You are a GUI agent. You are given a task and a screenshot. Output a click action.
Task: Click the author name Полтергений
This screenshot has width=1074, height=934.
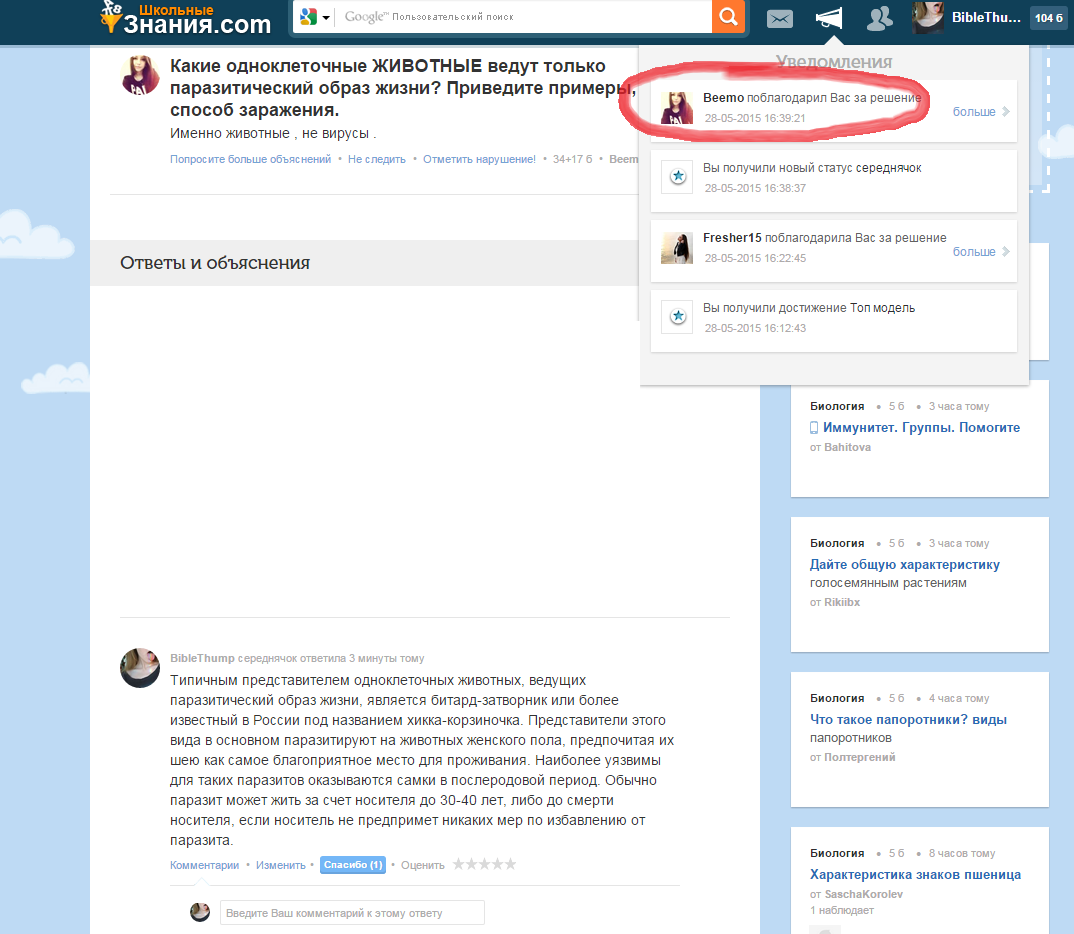860,757
